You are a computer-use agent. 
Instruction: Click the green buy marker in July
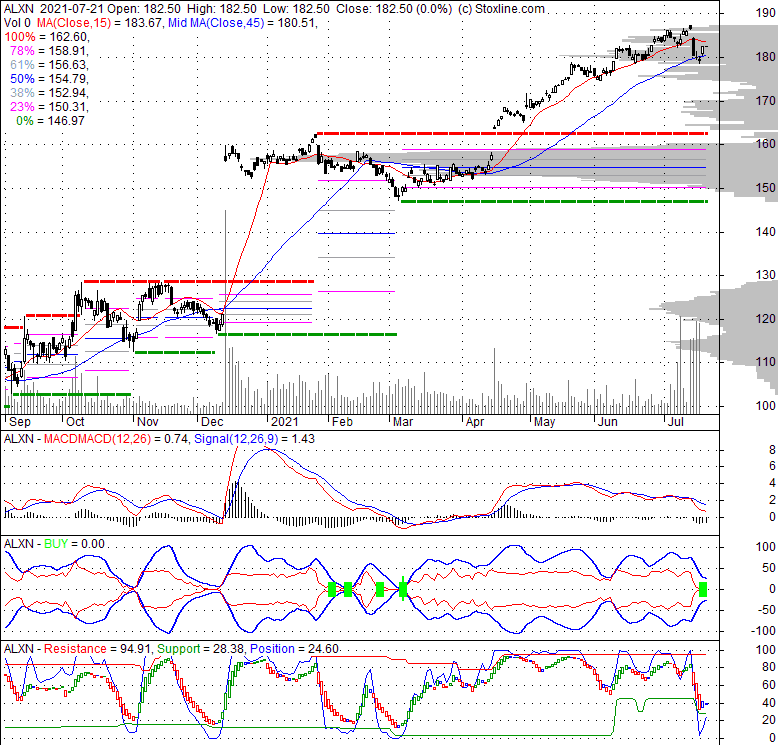point(703,590)
